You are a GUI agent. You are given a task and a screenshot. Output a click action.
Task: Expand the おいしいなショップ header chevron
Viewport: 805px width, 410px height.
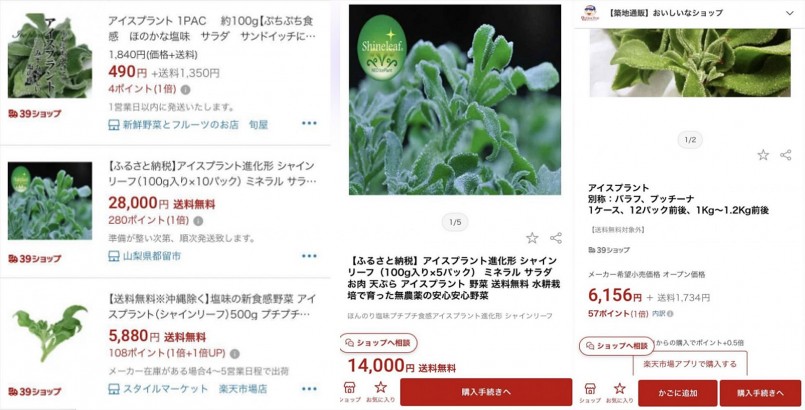(x=790, y=13)
